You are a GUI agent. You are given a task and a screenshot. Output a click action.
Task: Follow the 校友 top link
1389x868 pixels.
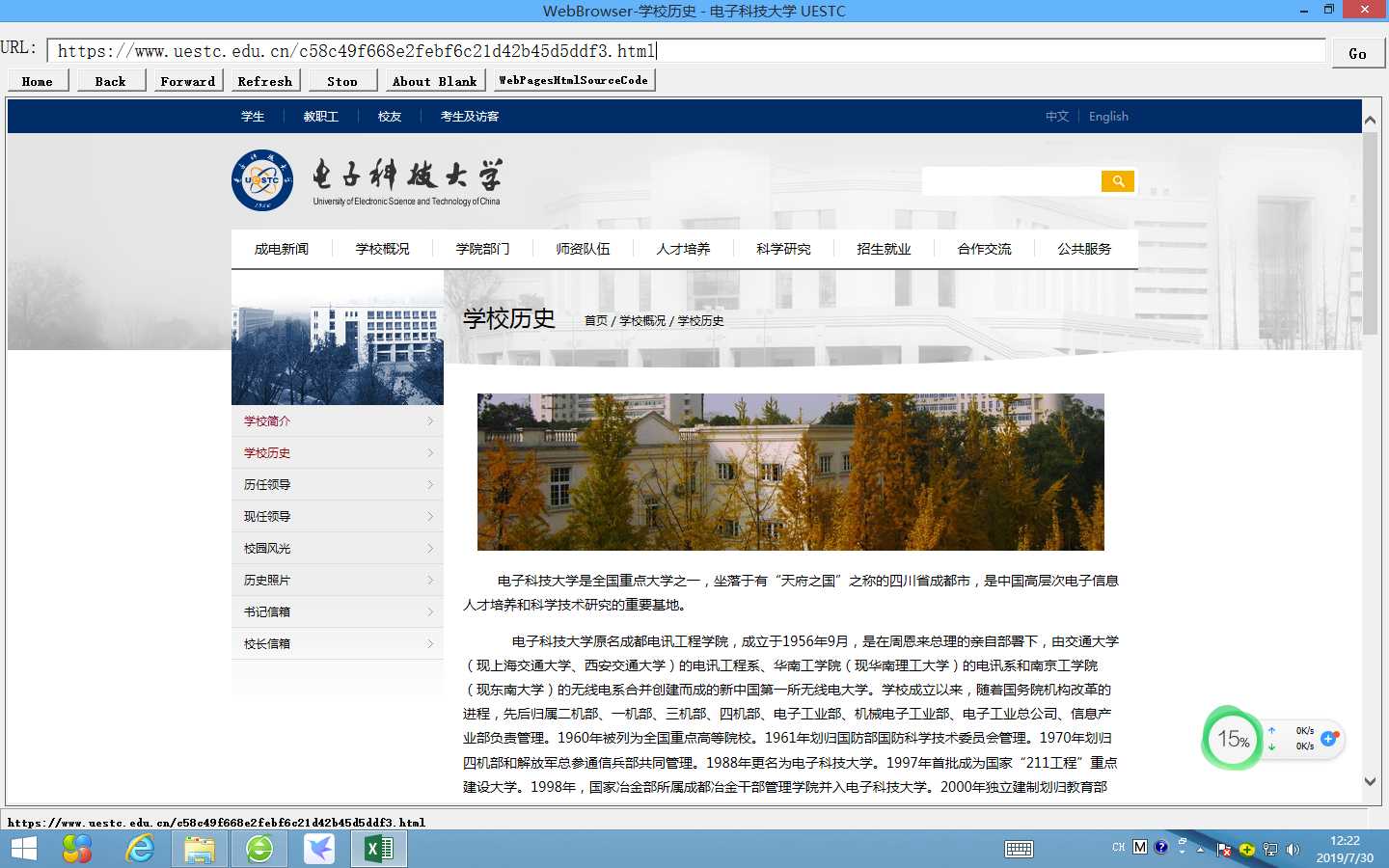pyautogui.click(x=390, y=116)
